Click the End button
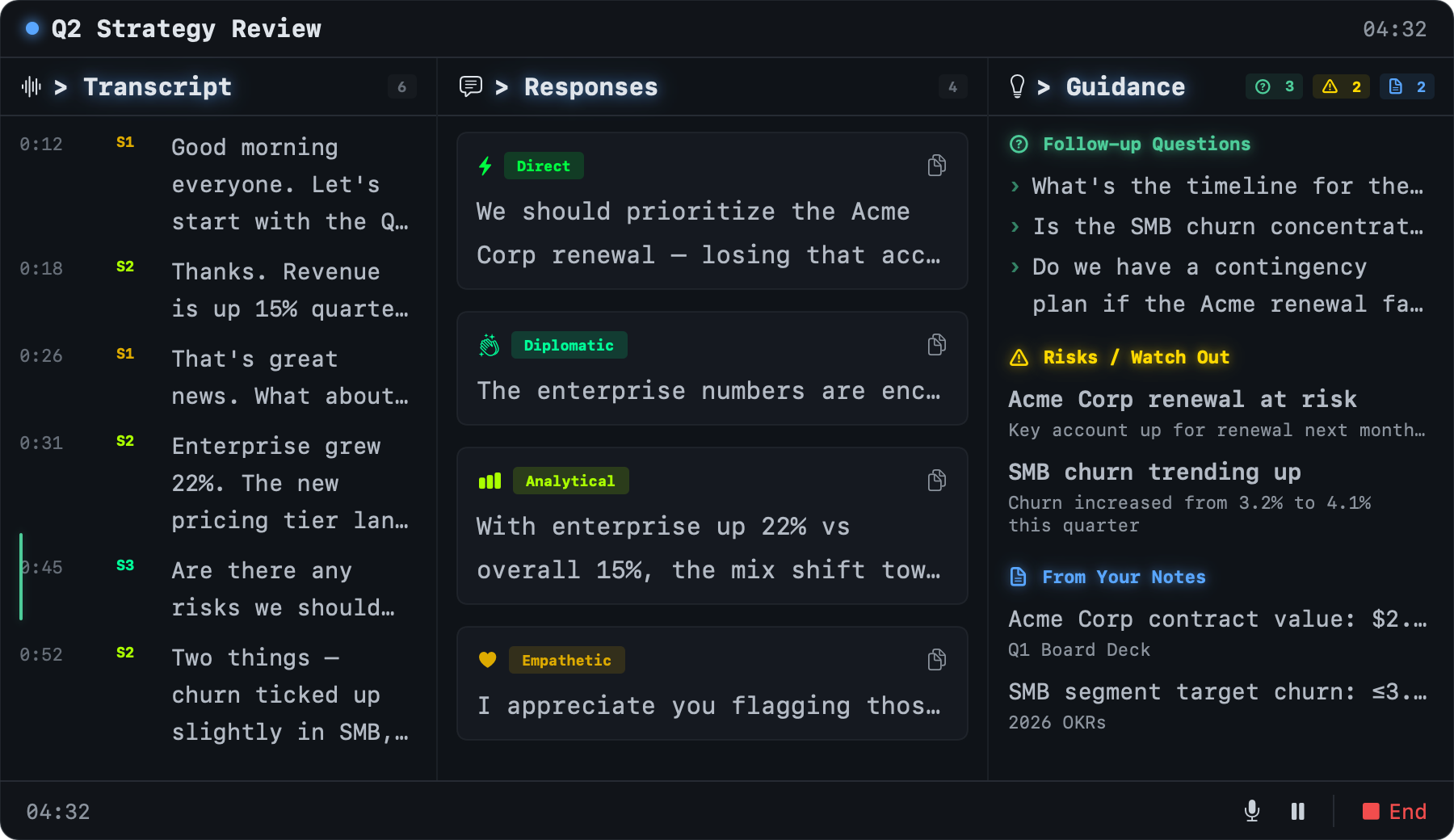Screen dimensions: 1454x840 click(1395, 811)
